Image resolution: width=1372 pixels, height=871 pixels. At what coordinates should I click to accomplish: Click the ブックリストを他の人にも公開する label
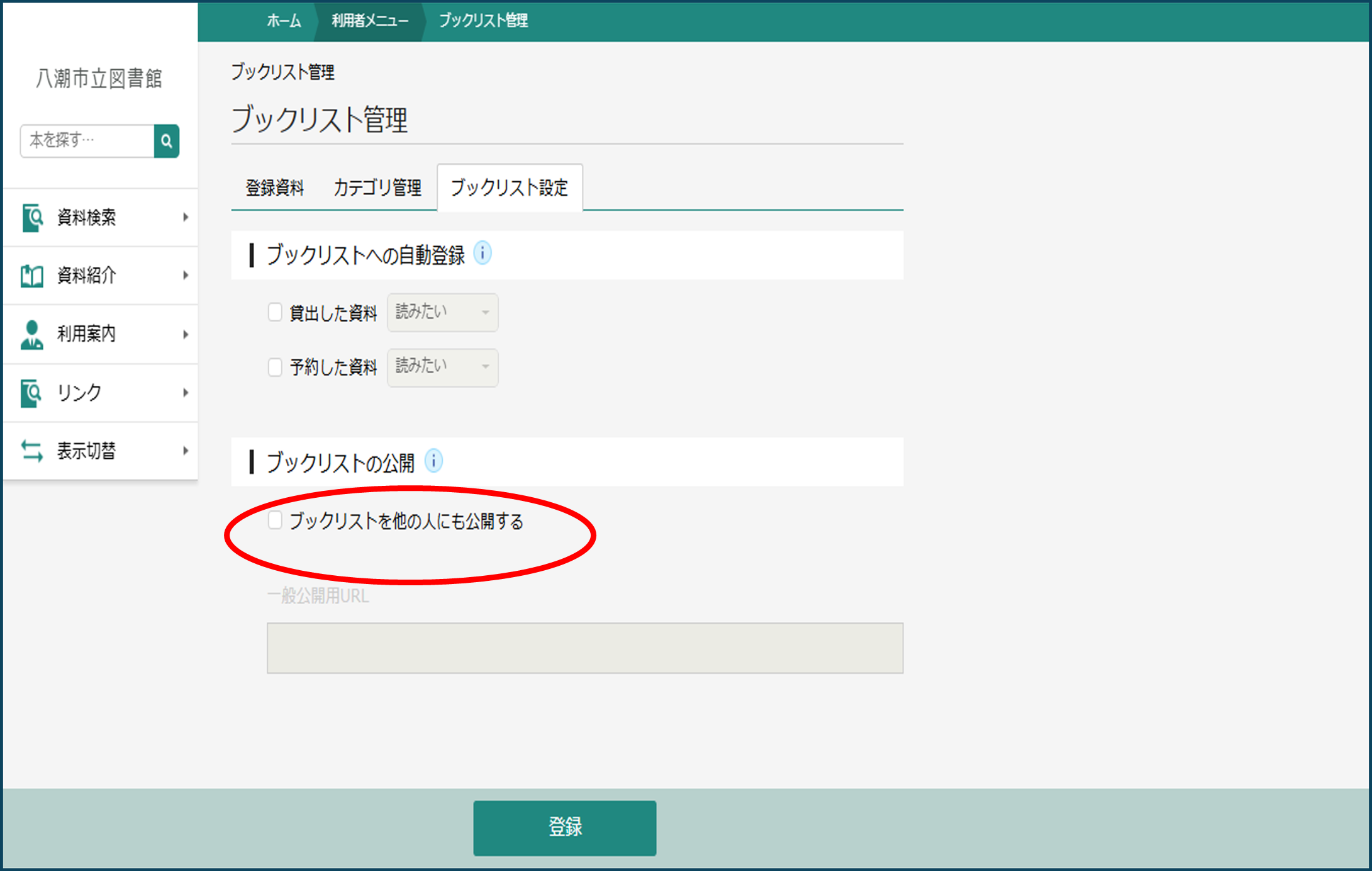[406, 521]
